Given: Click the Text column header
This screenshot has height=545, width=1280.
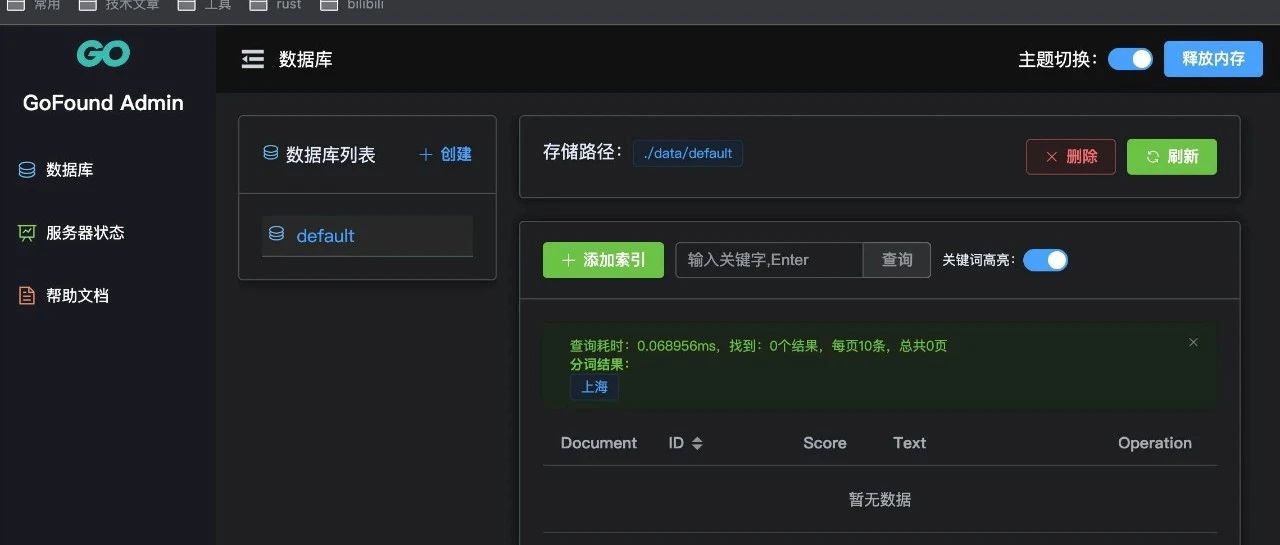Looking at the screenshot, I should coord(910,443).
